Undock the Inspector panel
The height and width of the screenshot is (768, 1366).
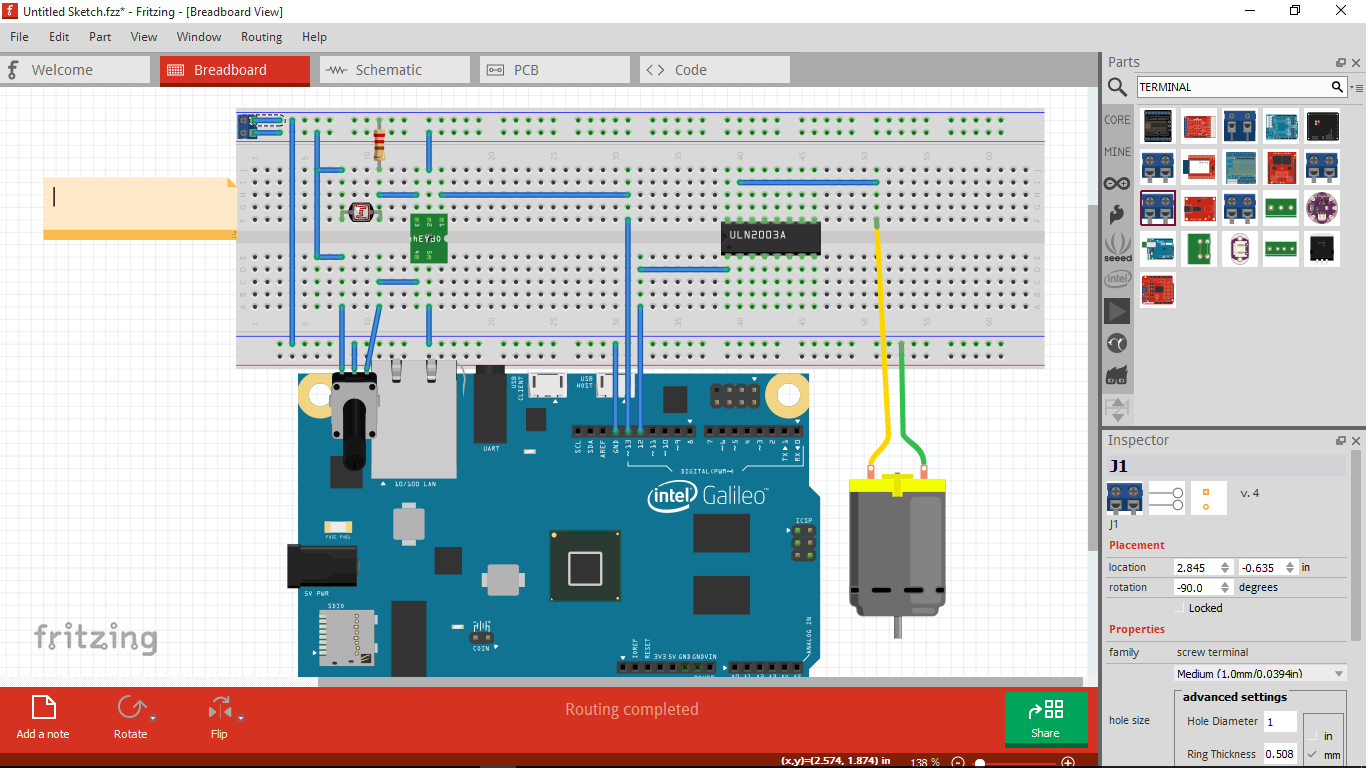pos(1341,440)
